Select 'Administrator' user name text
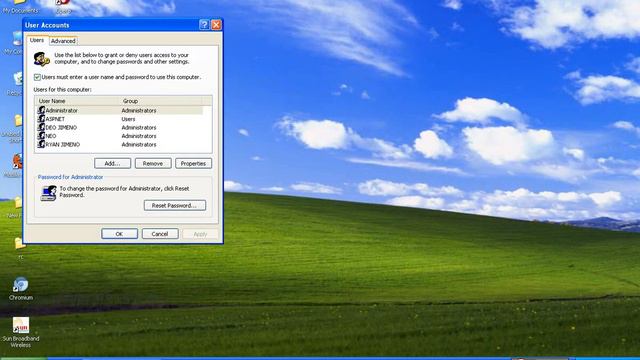Image resolution: width=640 pixels, height=360 pixels. coord(62,111)
